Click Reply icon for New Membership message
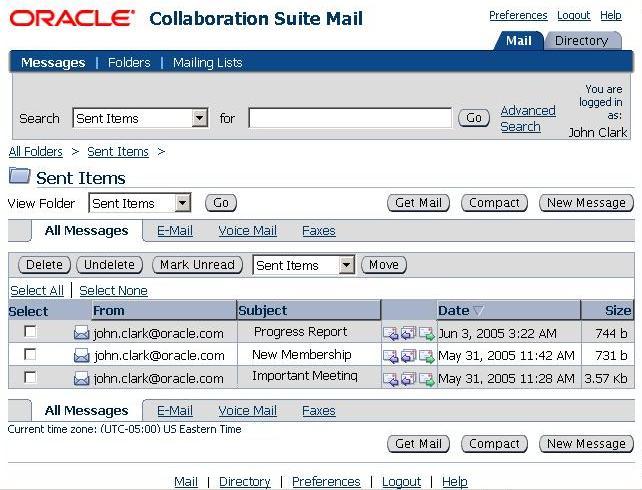This screenshot has width=642, height=490. [391, 356]
